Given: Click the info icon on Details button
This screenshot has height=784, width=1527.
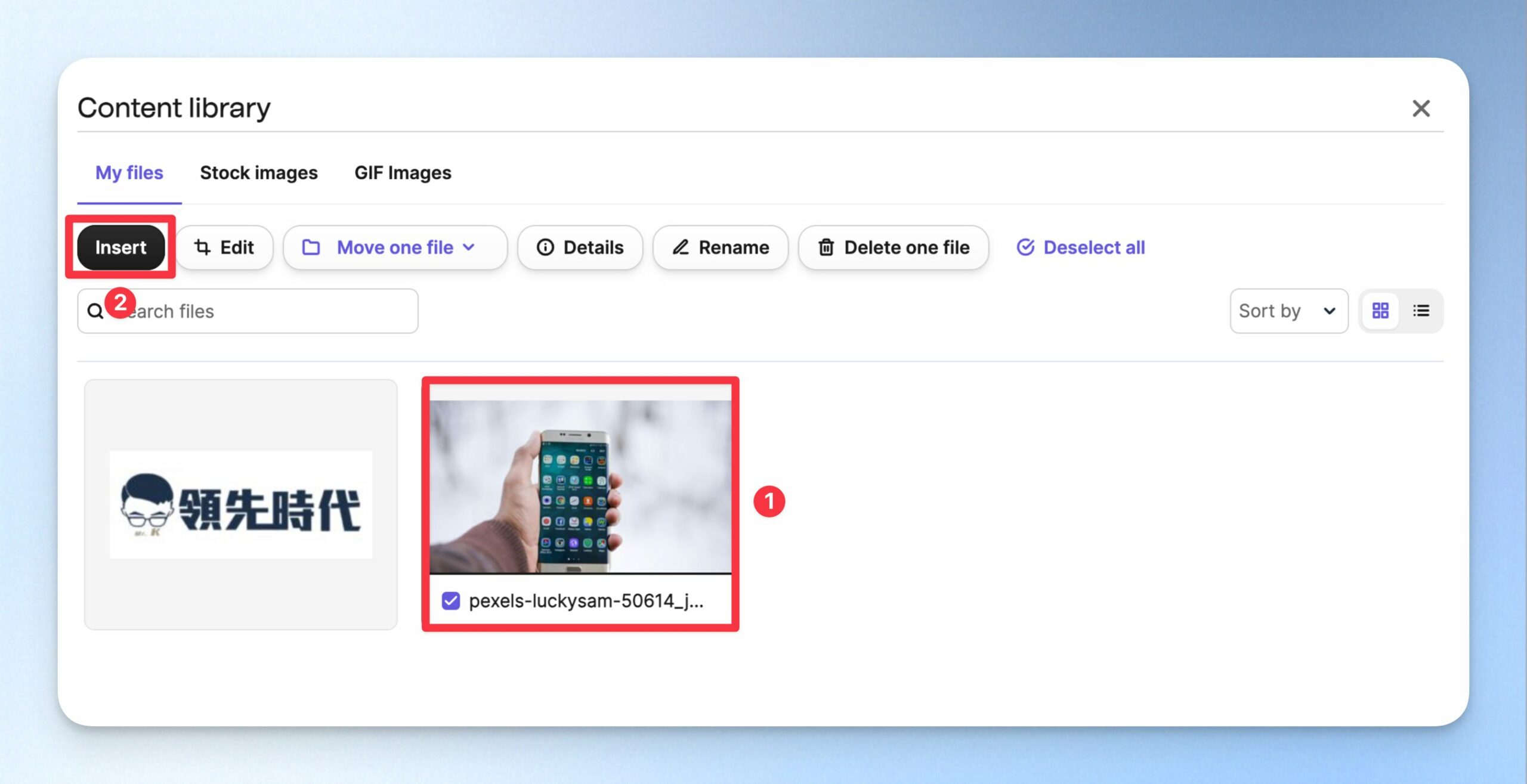Looking at the screenshot, I should tap(545, 247).
